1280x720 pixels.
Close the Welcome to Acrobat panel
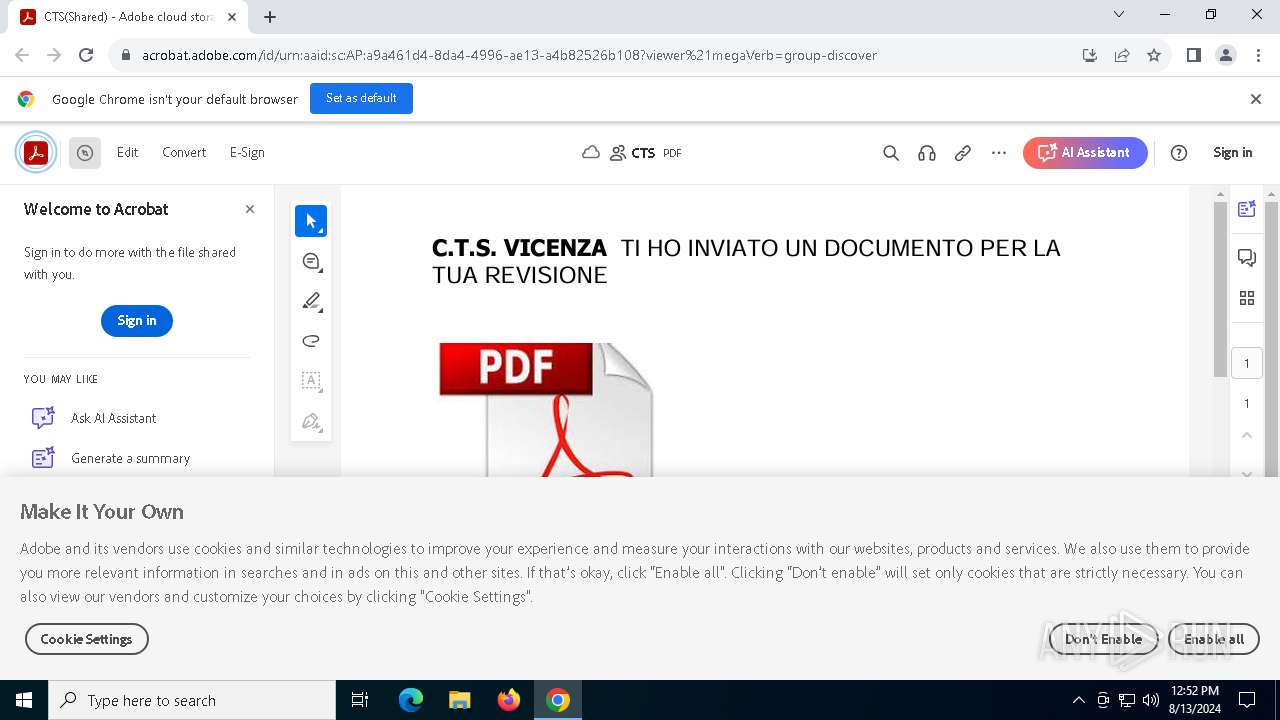250,209
